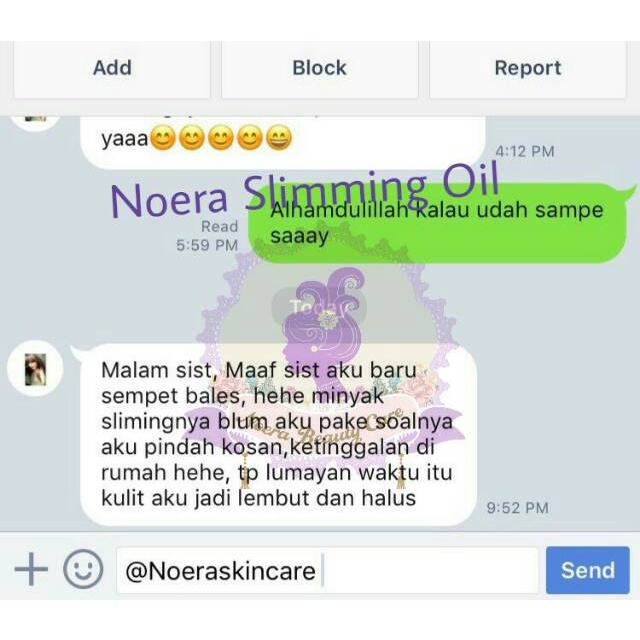
Task: Send the typed message
Action: (588, 570)
